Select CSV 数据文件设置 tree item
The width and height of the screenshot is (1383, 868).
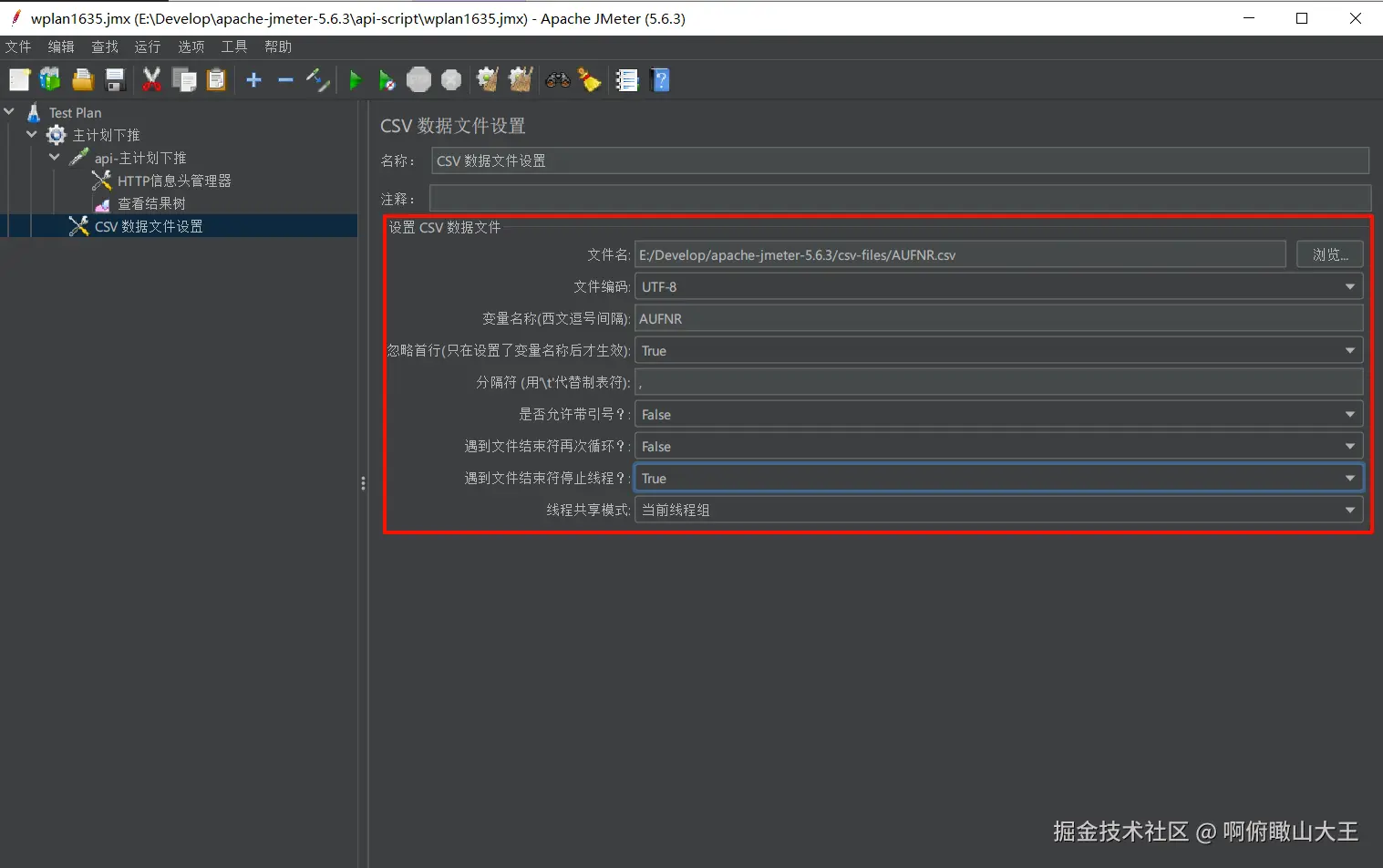[149, 226]
